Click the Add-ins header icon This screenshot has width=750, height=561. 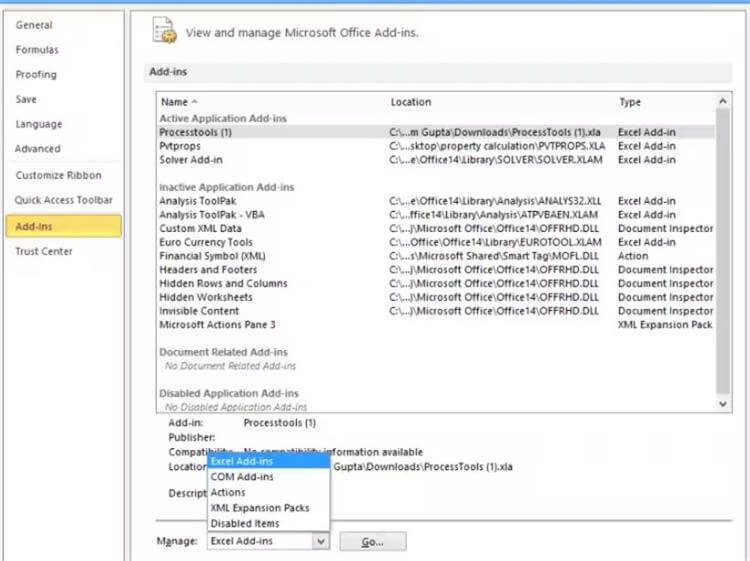click(x=165, y=31)
